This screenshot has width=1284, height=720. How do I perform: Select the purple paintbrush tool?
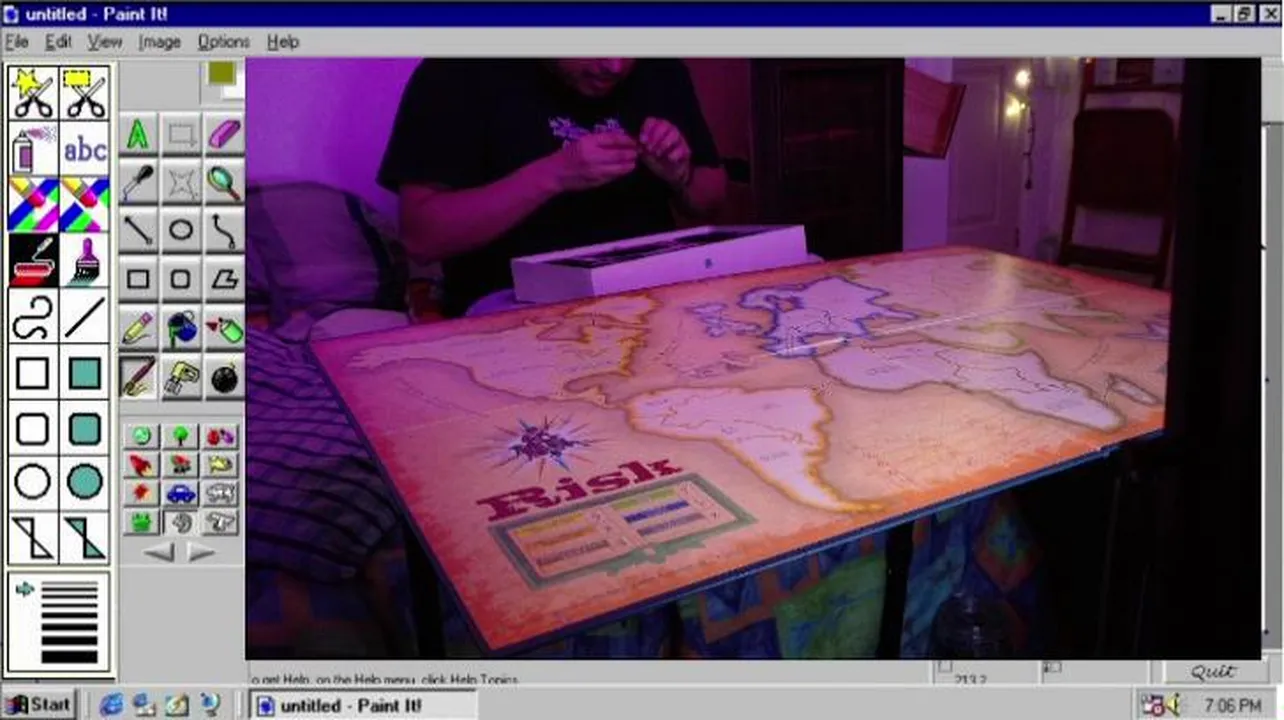coord(85,260)
